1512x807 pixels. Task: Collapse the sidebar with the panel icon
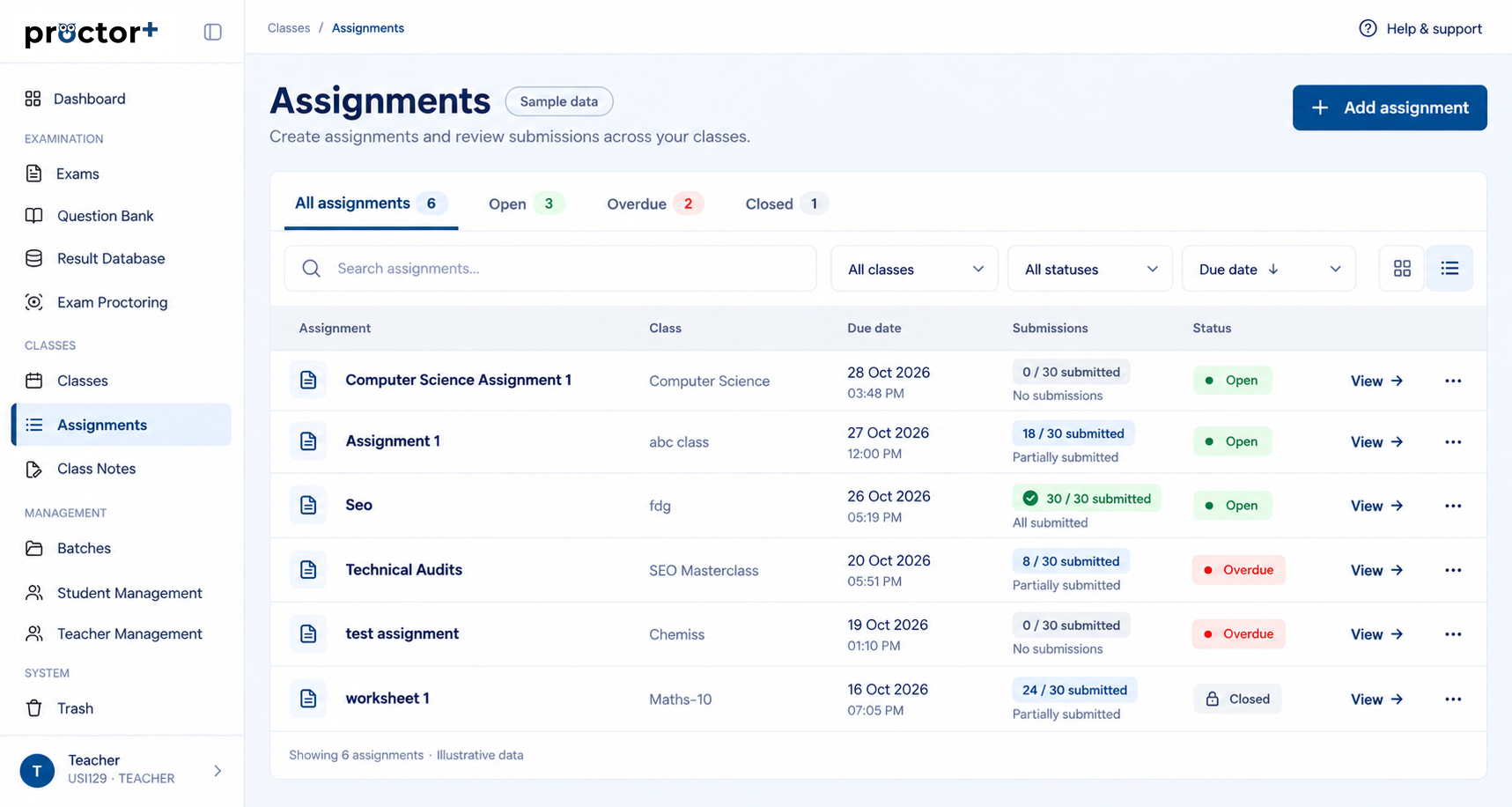point(212,32)
